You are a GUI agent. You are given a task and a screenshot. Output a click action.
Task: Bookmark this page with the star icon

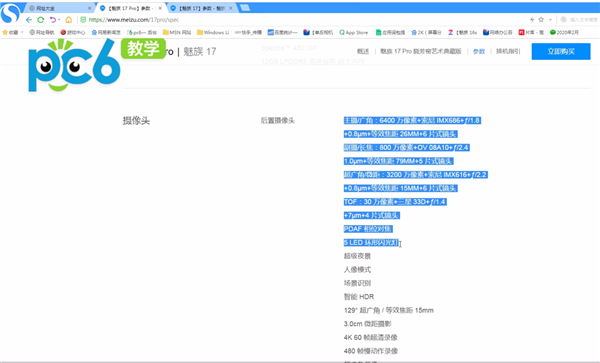[541, 20]
